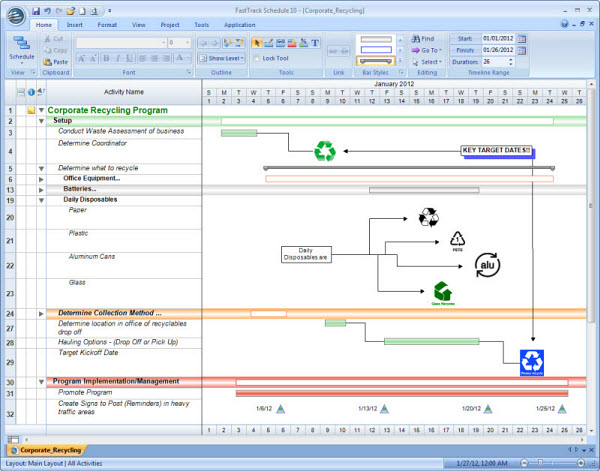Collapse the Setup activity group
600x471 pixels.
41,120
